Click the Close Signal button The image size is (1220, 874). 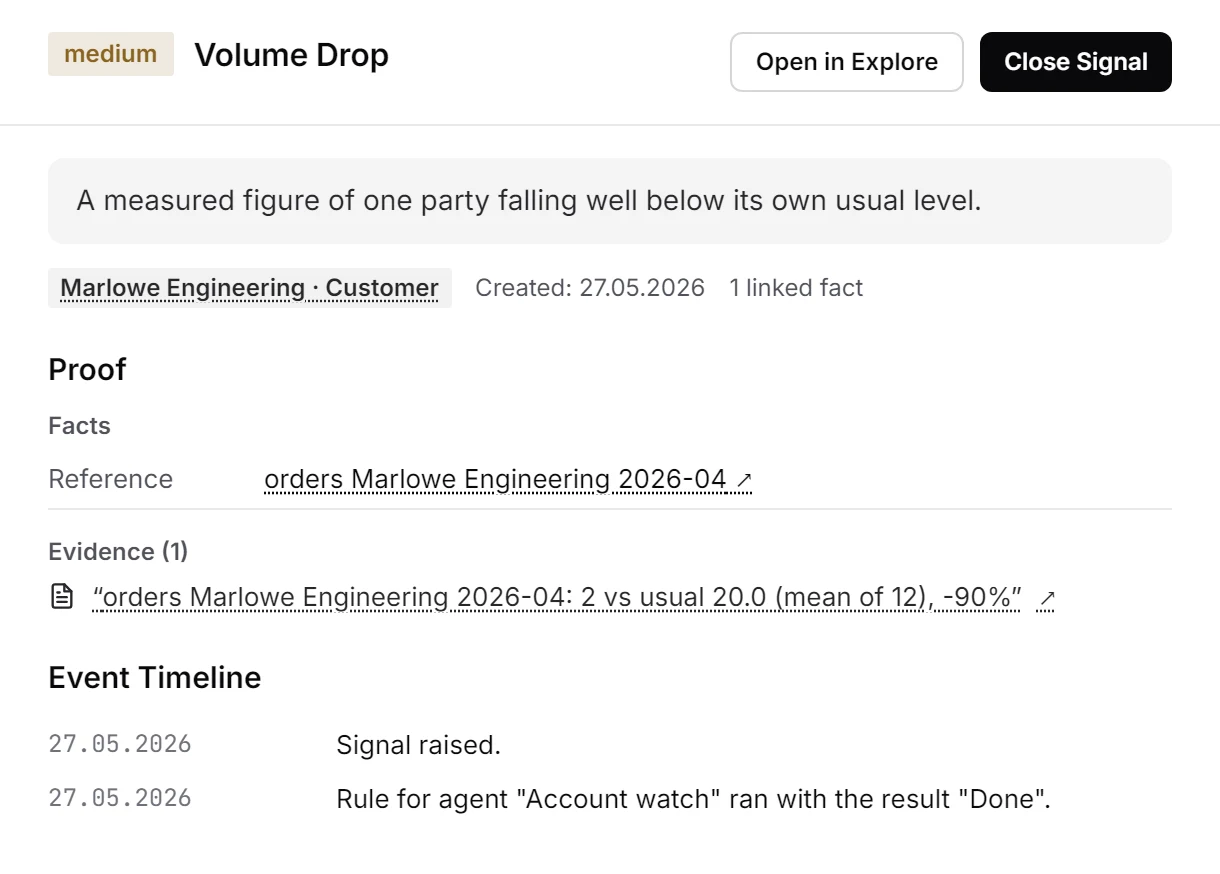click(1075, 62)
